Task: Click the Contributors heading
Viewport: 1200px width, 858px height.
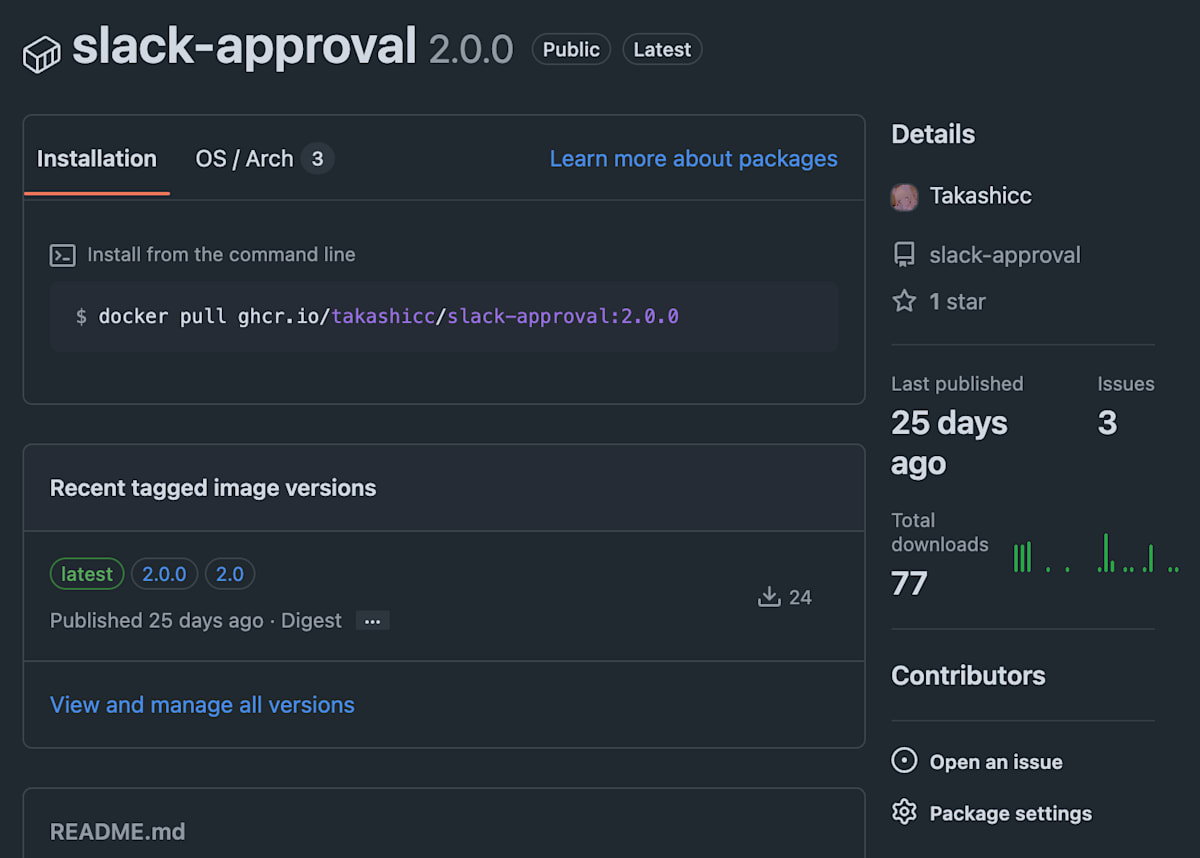Action: click(968, 676)
